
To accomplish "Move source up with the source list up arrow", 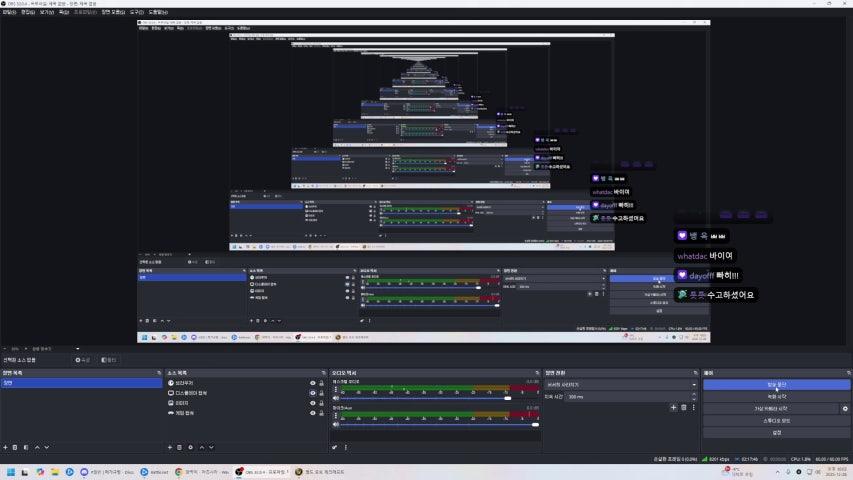I will 202,447.
